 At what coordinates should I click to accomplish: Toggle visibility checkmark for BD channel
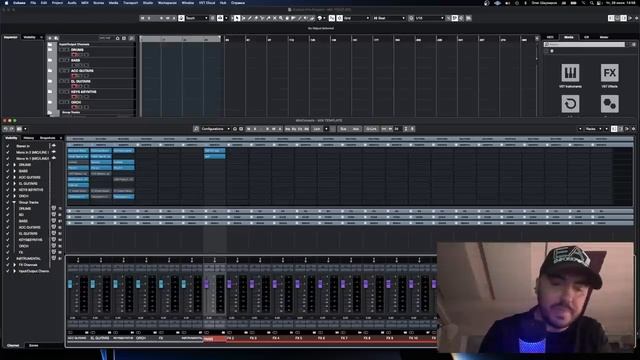pyautogui.click(x=7, y=215)
